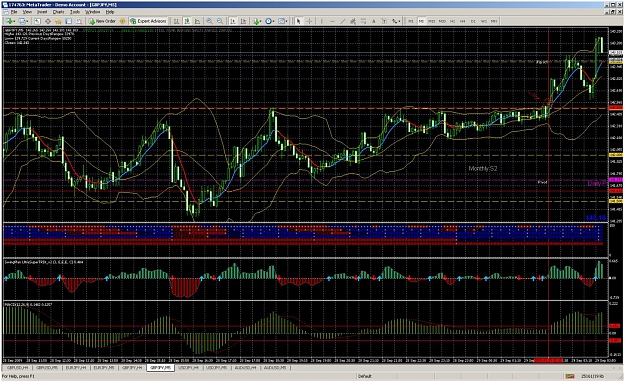
Task: Switch to the AUDUSD,H4 chart tab
Action: click(245, 367)
